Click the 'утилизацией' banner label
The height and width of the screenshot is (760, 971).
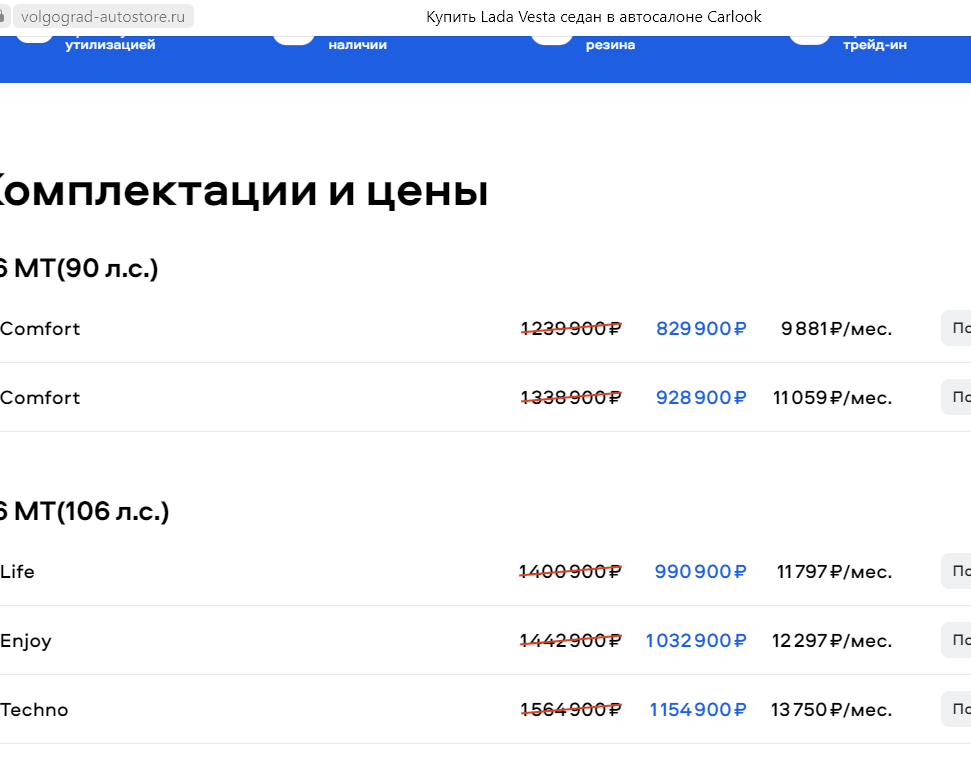[110, 45]
